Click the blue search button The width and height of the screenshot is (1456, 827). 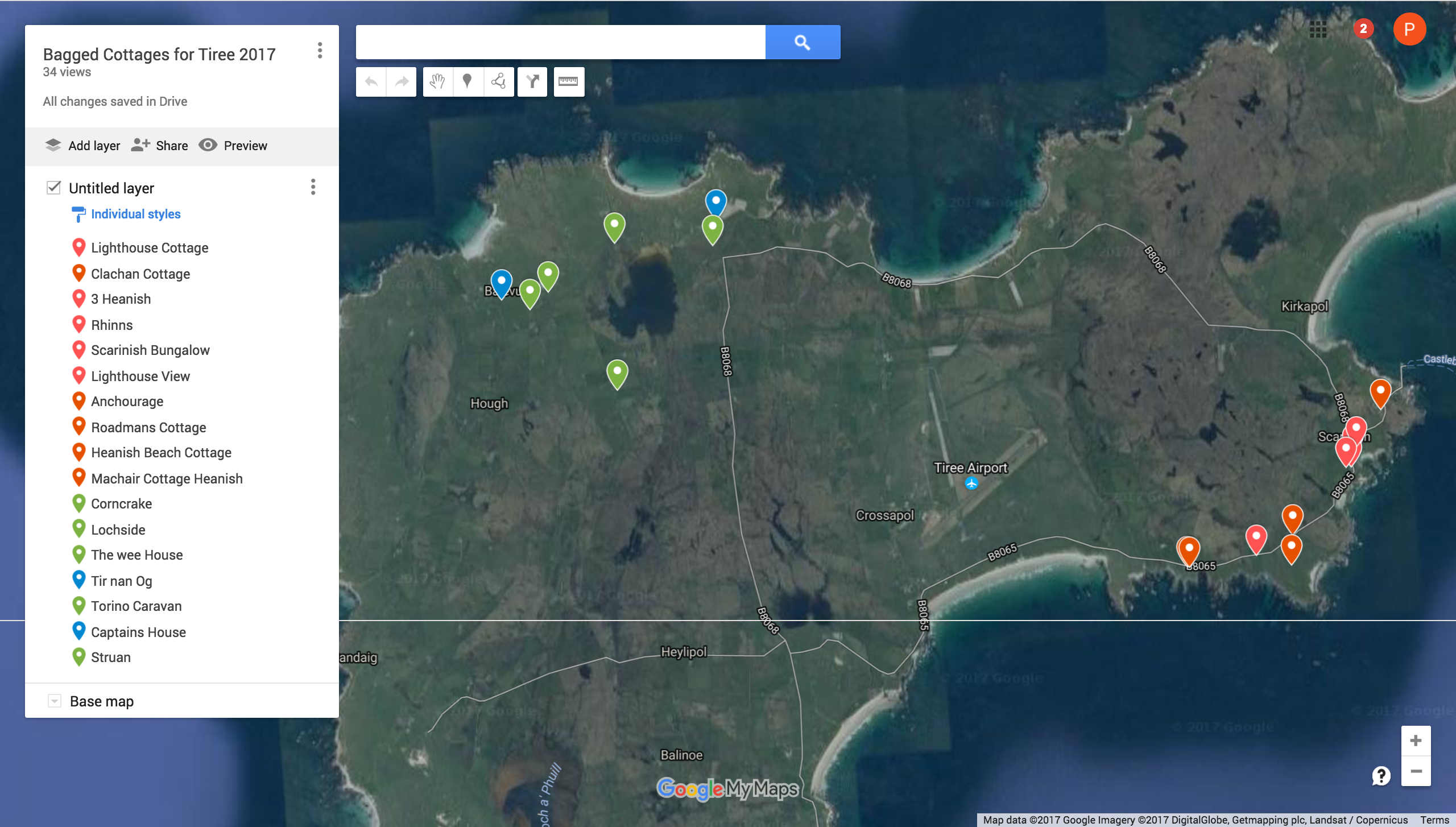point(803,42)
